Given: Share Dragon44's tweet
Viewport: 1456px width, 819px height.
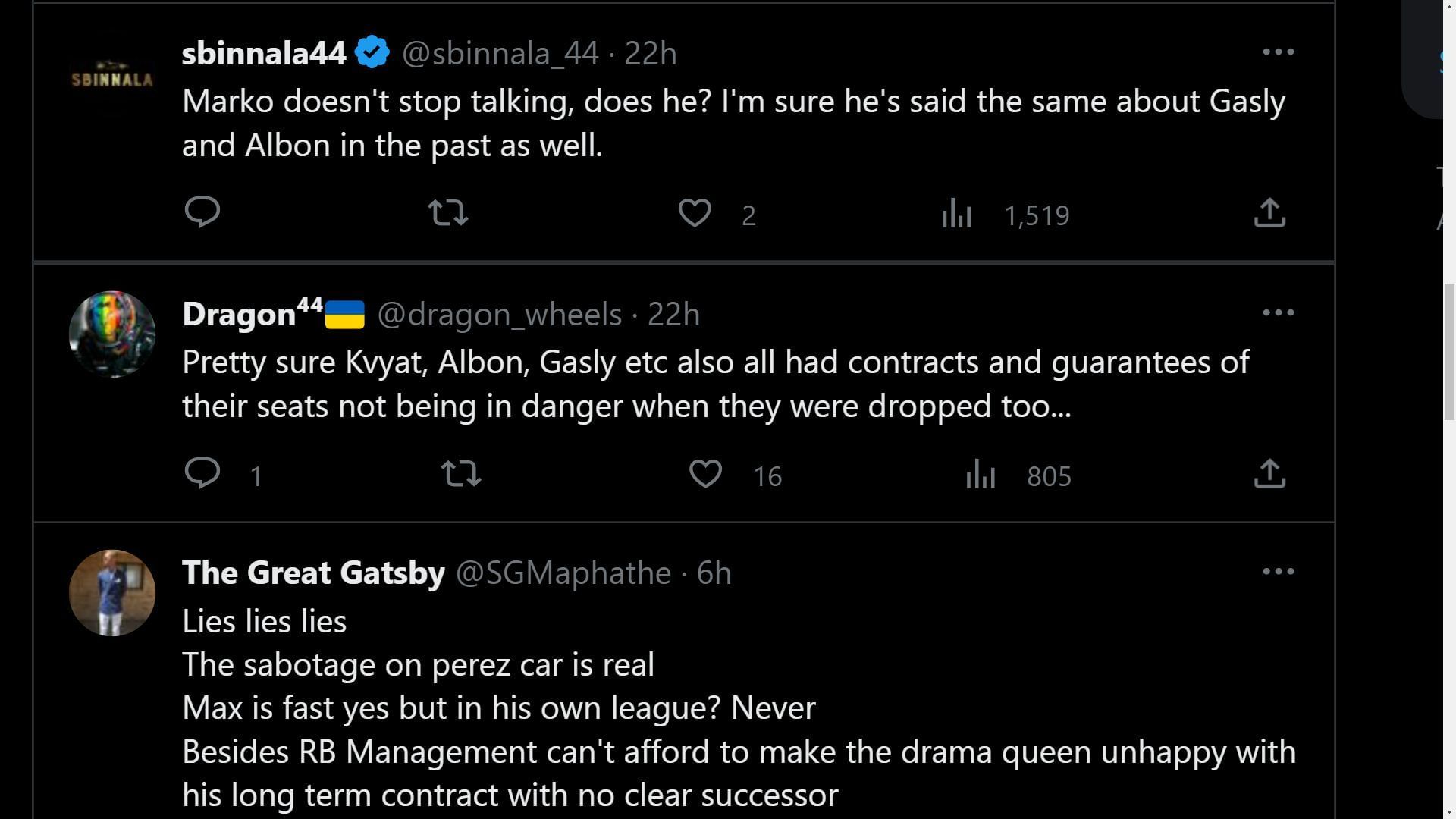Looking at the screenshot, I should (x=1269, y=474).
